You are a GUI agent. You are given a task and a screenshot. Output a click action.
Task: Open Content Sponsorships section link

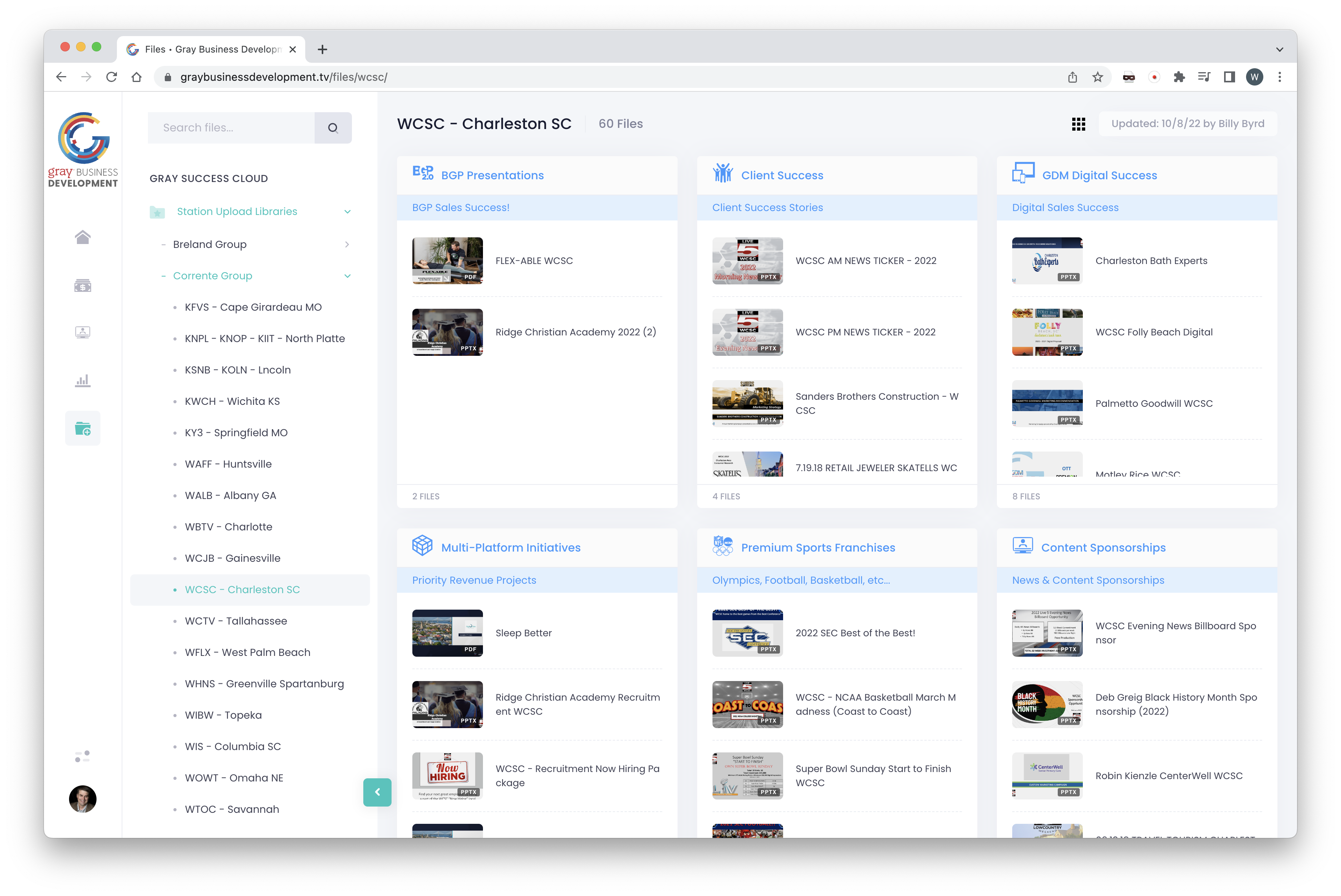1103,547
